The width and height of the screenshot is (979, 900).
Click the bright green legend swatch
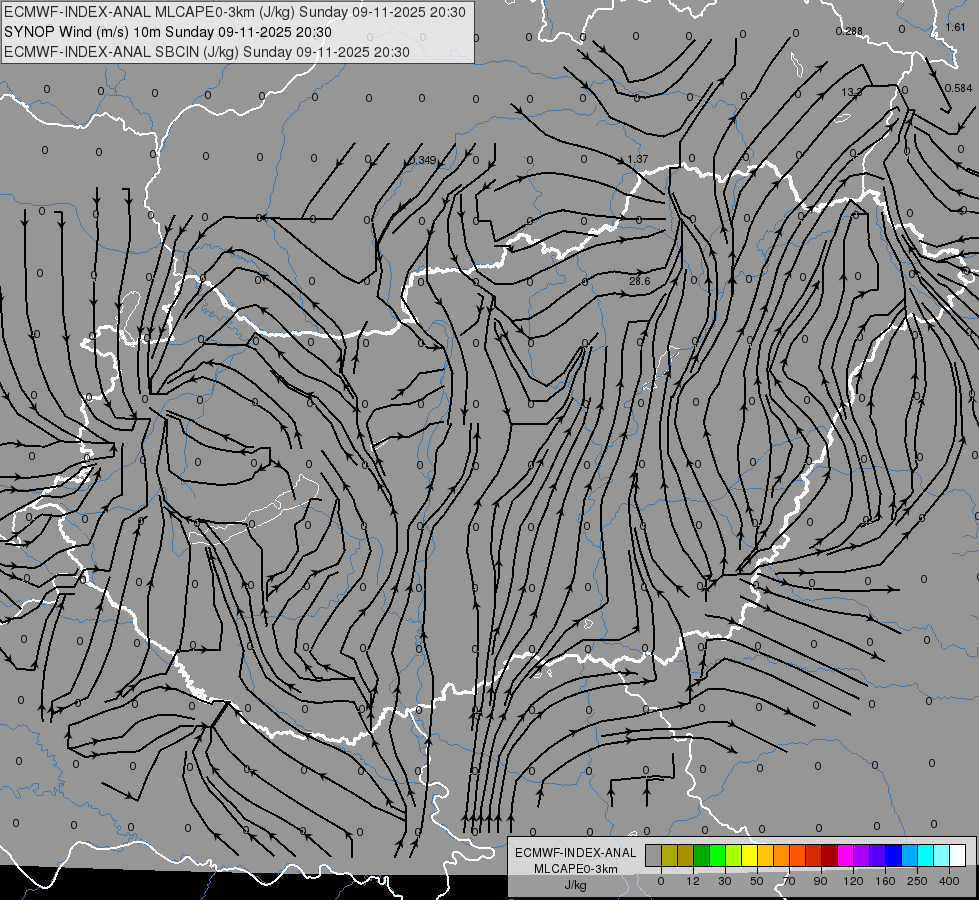717,855
